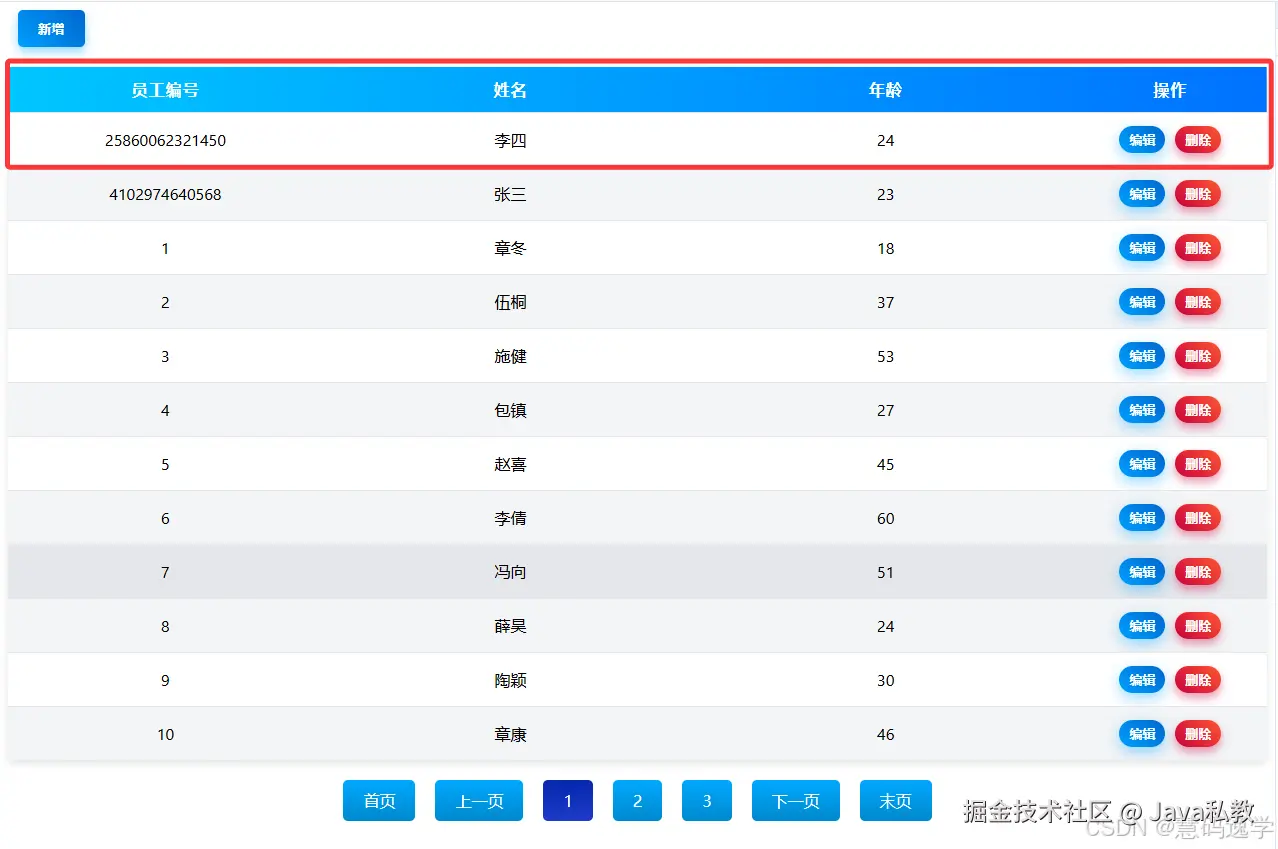This screenshot has height=849, width=1278.
Task: Open edit for 施健
Action: click(1142, 356)
